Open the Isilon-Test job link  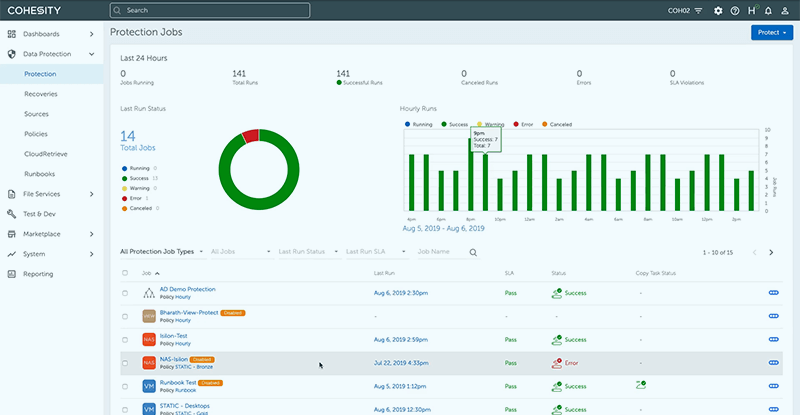pos(173,336)
